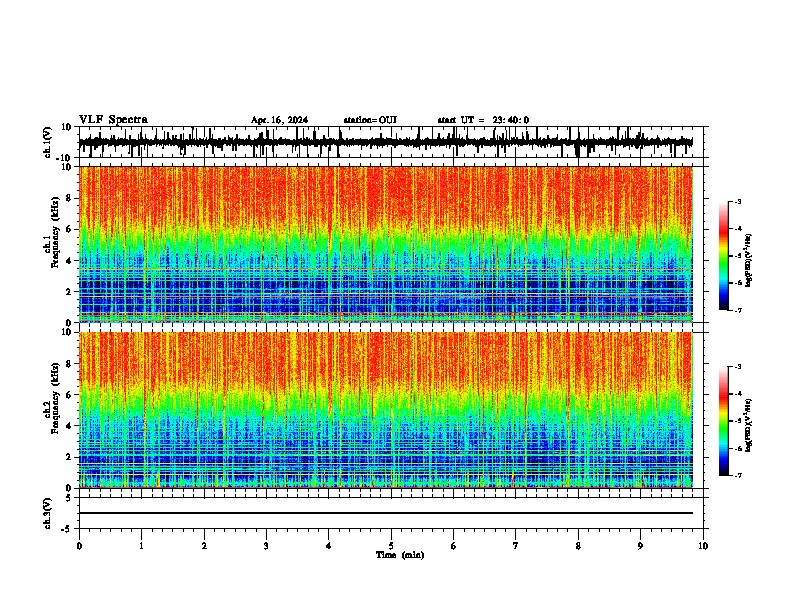Click the 'VLF Spectra' title text

click(113, 120)
